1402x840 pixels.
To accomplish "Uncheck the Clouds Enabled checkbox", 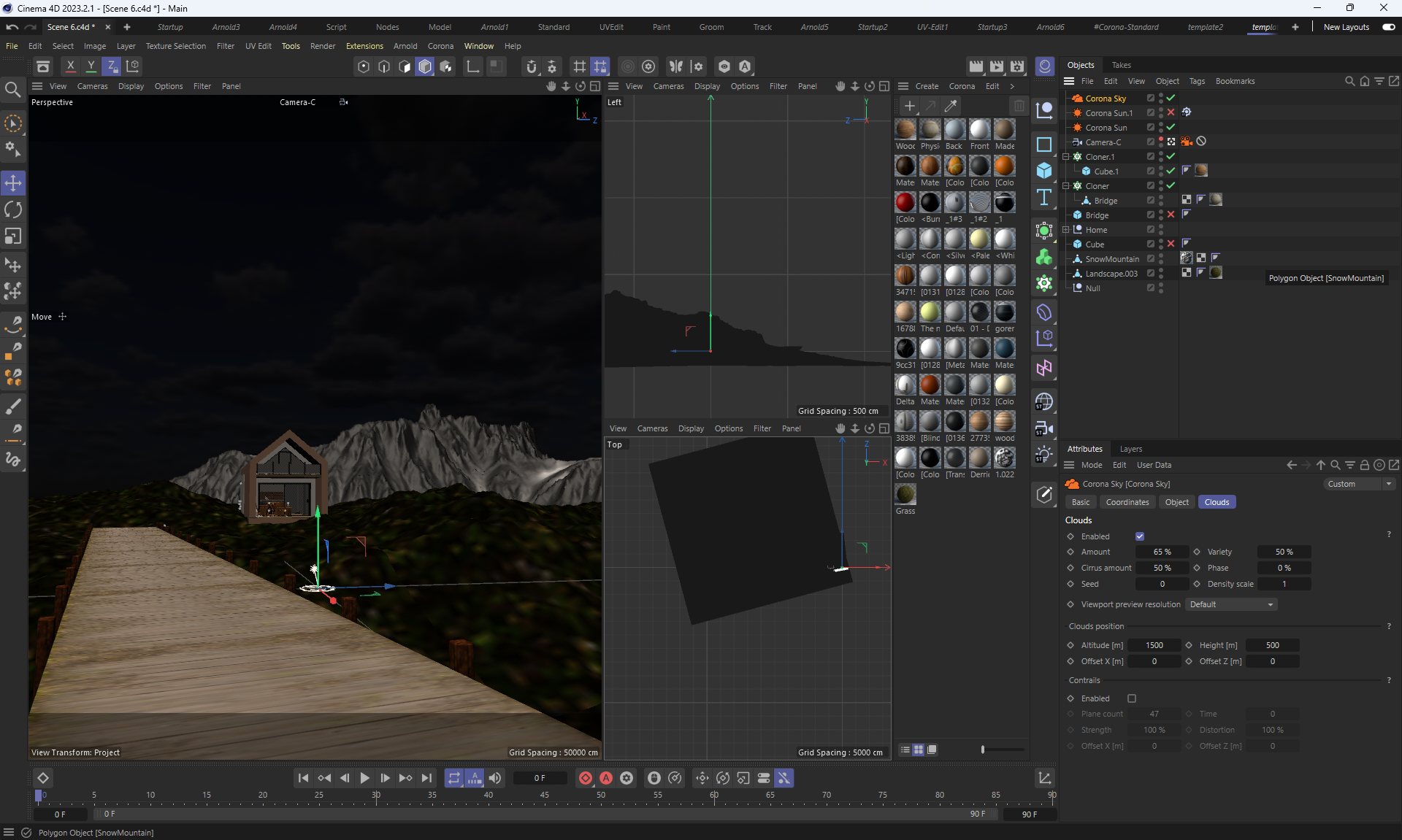I will 1140,536.
